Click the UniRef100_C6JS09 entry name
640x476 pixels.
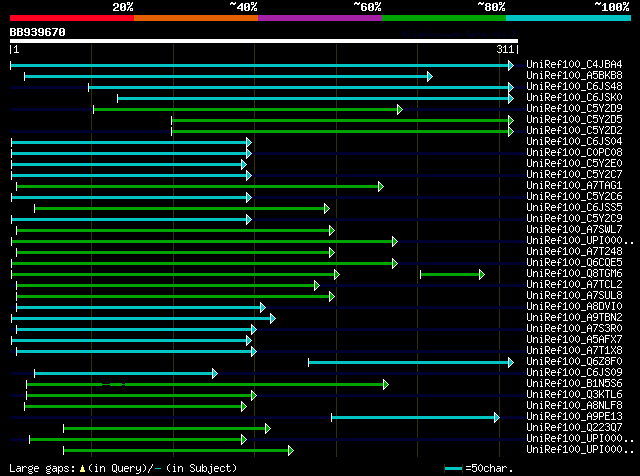point(574,373)
